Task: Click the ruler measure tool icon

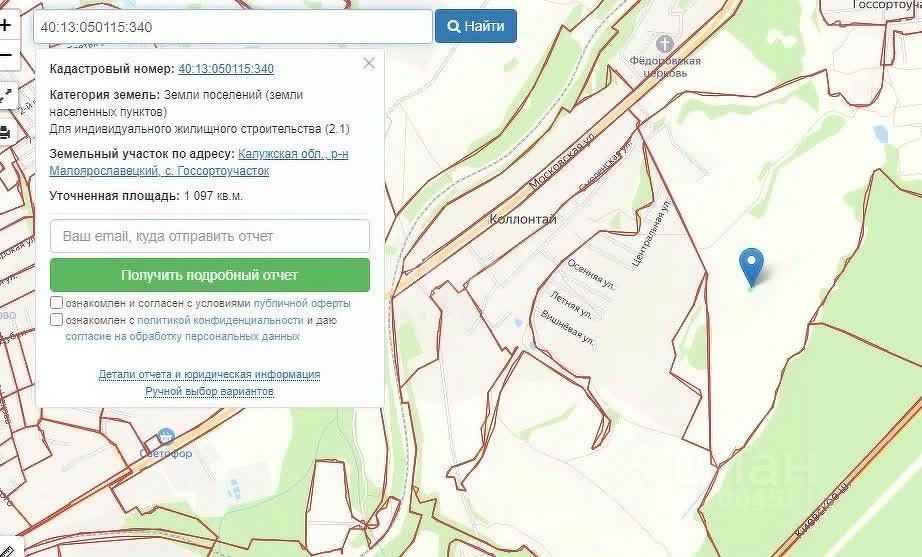Action: [7, 550]
